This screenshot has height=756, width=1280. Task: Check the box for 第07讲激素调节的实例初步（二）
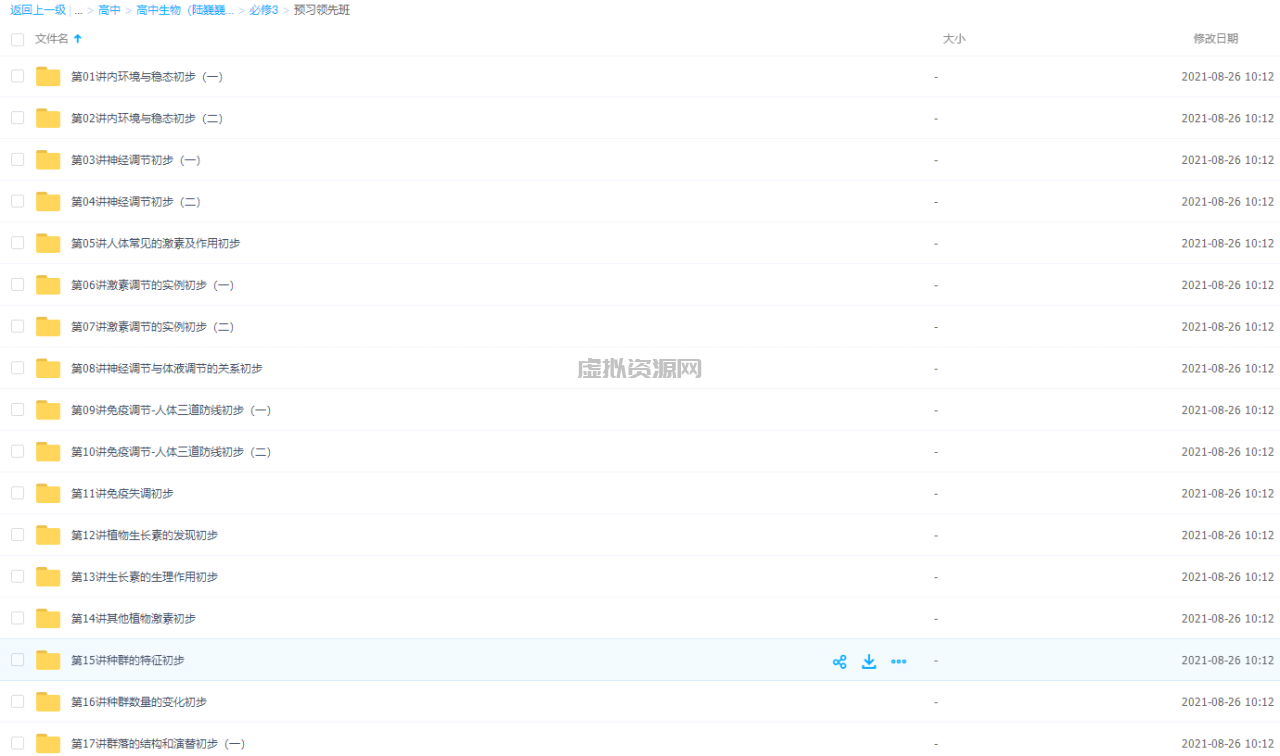pyautogui.click(x=17, y=326)
